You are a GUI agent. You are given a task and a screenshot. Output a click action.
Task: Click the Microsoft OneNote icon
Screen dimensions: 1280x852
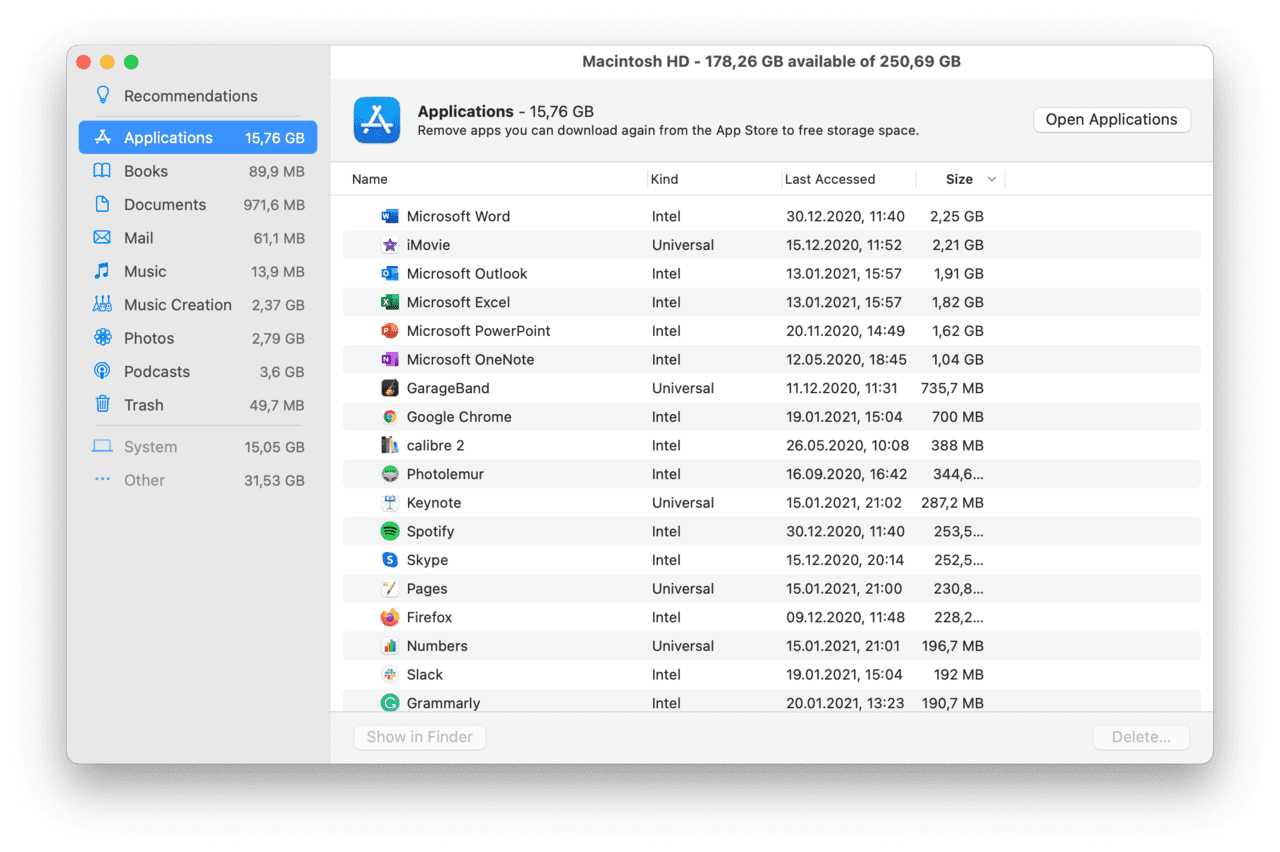point(390,359)
